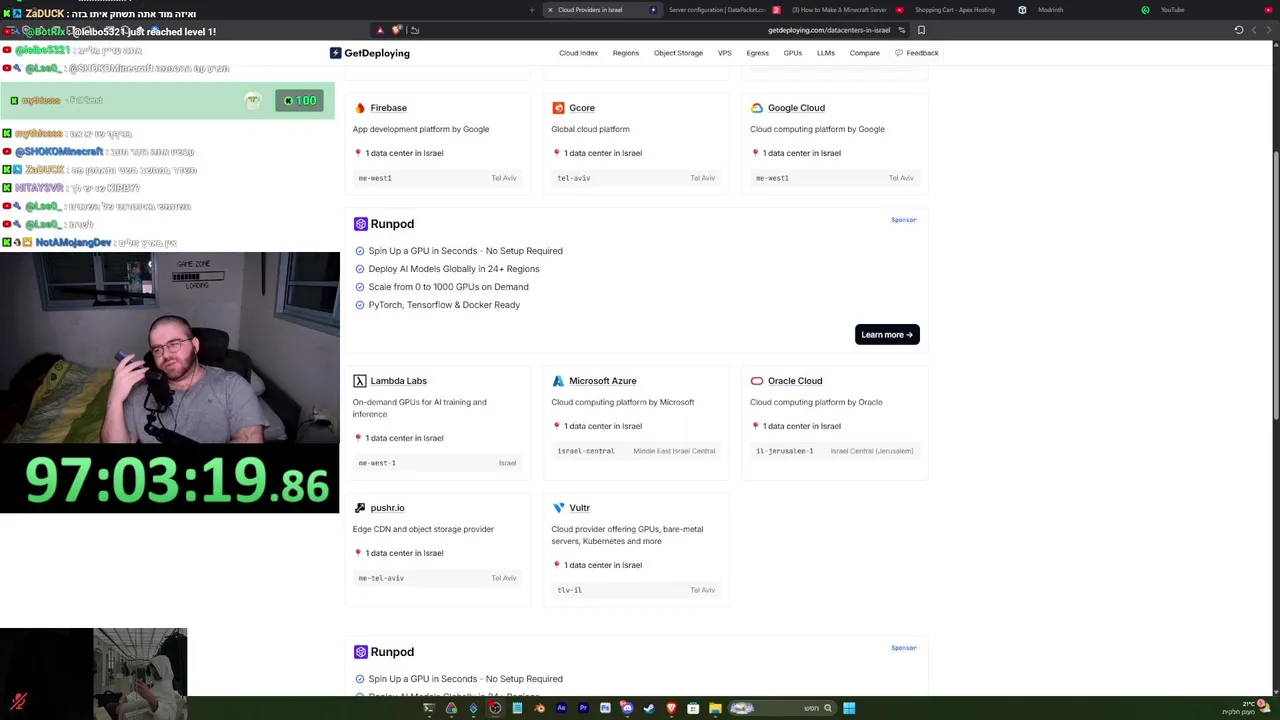Open the Regions nav item

(x=626, y=53)
